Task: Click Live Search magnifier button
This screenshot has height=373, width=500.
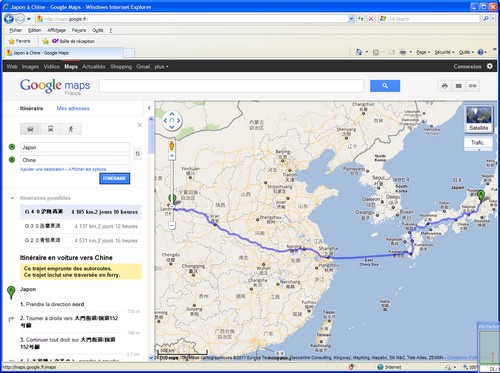Action: [x=486, y=19]
